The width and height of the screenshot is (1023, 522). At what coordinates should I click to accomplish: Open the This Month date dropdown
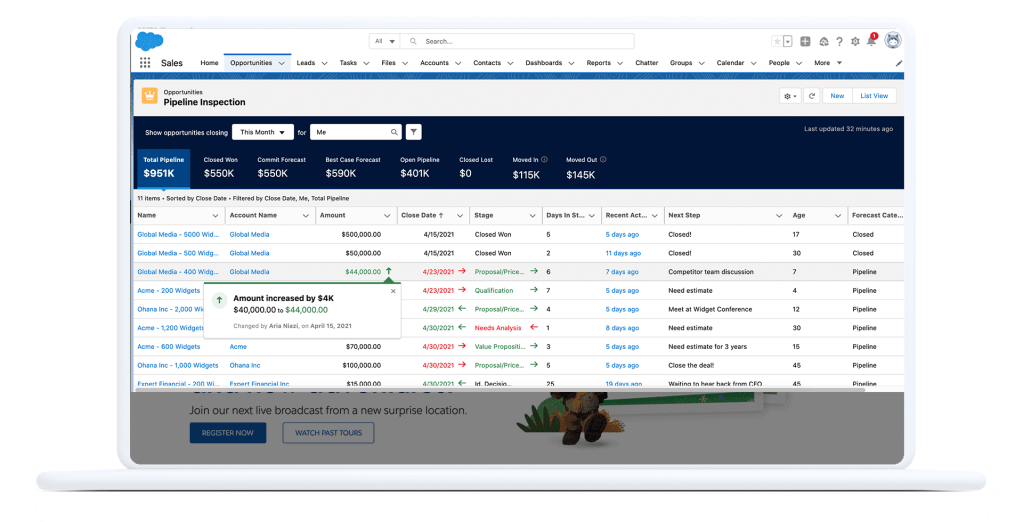tap(263, 132)
